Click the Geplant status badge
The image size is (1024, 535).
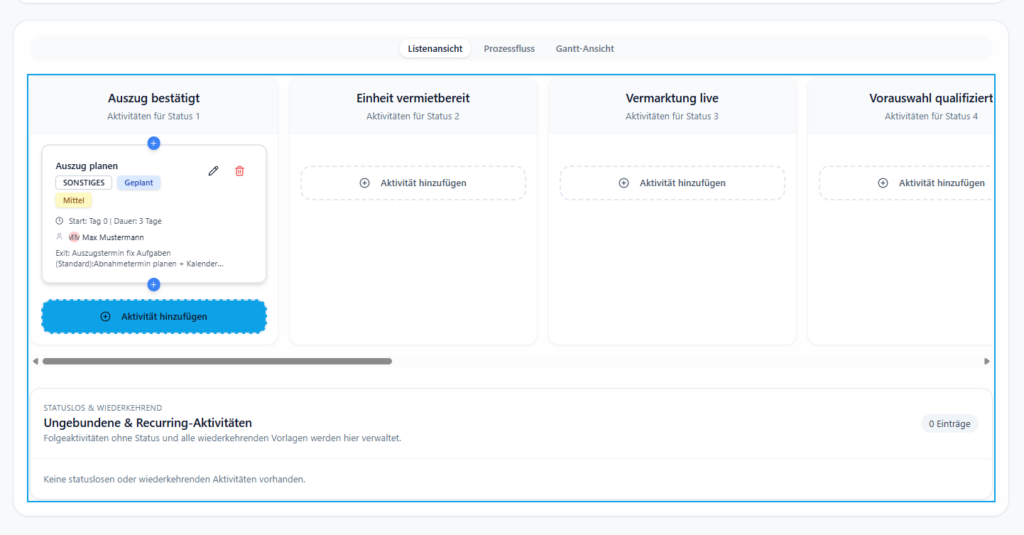[x=139, y=183]
